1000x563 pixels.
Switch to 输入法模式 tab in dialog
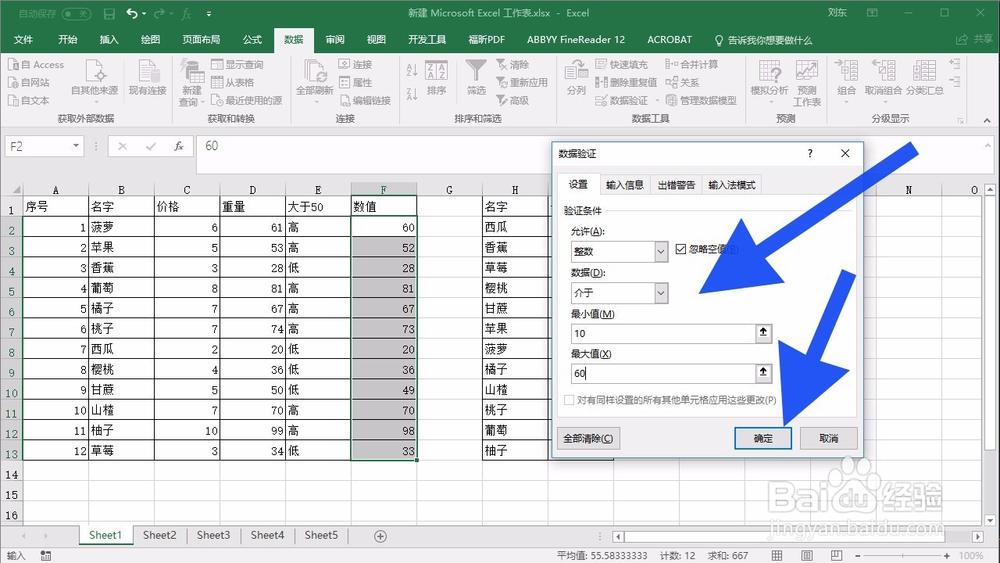(x=732, y=185)
